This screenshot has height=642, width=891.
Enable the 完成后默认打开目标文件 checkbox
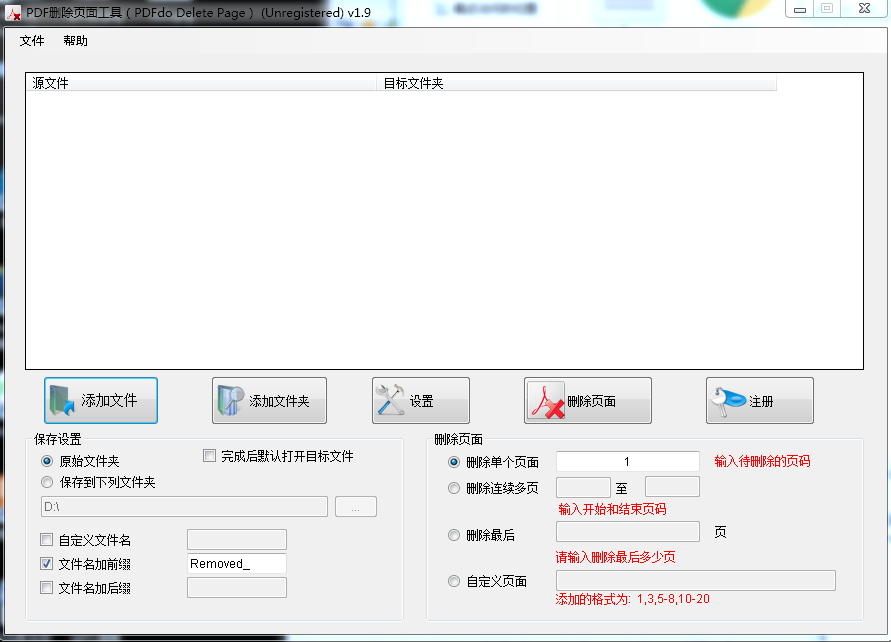pyautogui.click(x=209, y=455)
